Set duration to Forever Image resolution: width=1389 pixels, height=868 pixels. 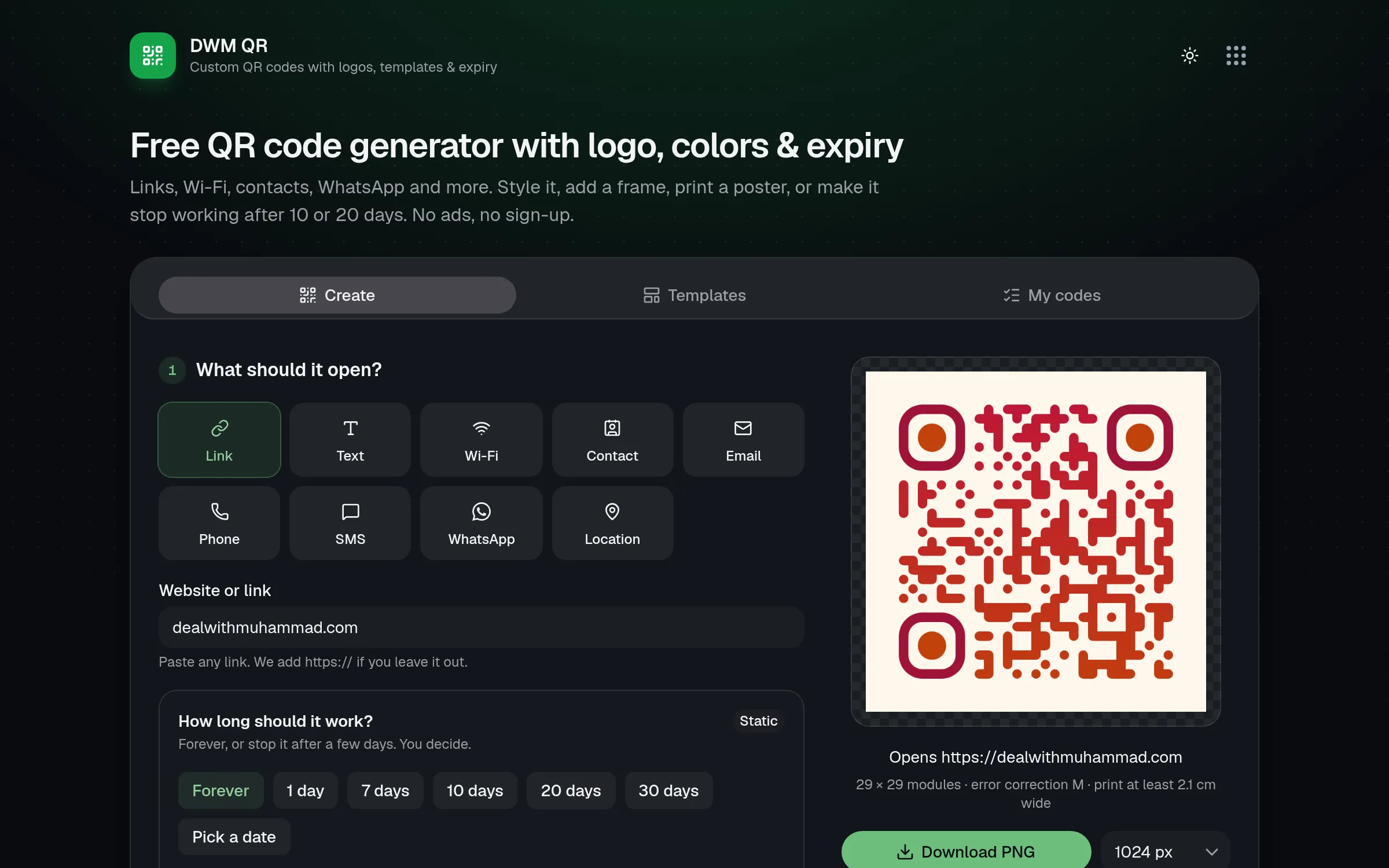click(x=221, y=790)
